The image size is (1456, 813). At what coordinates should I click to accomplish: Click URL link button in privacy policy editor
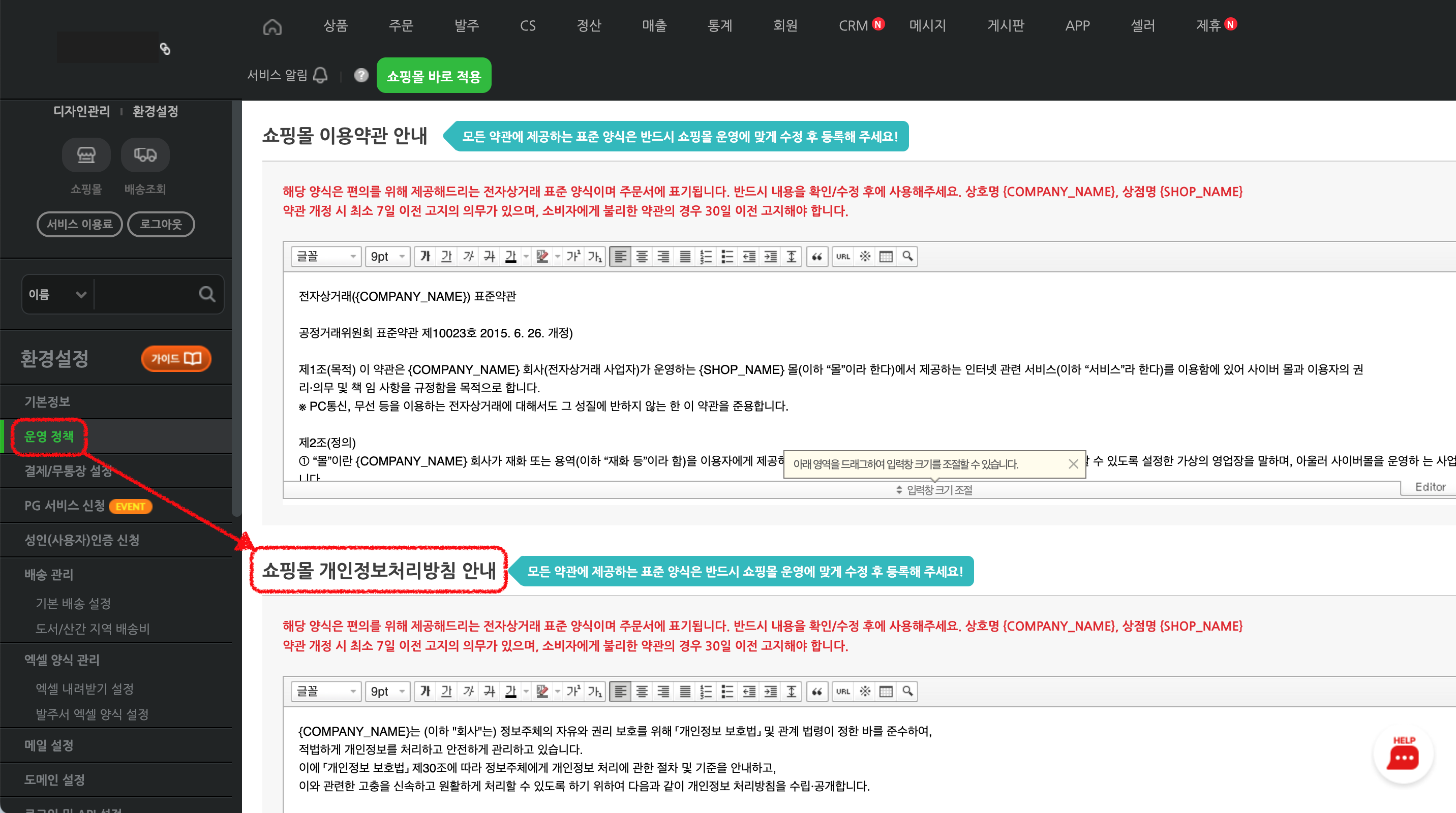tap(843, 691)
